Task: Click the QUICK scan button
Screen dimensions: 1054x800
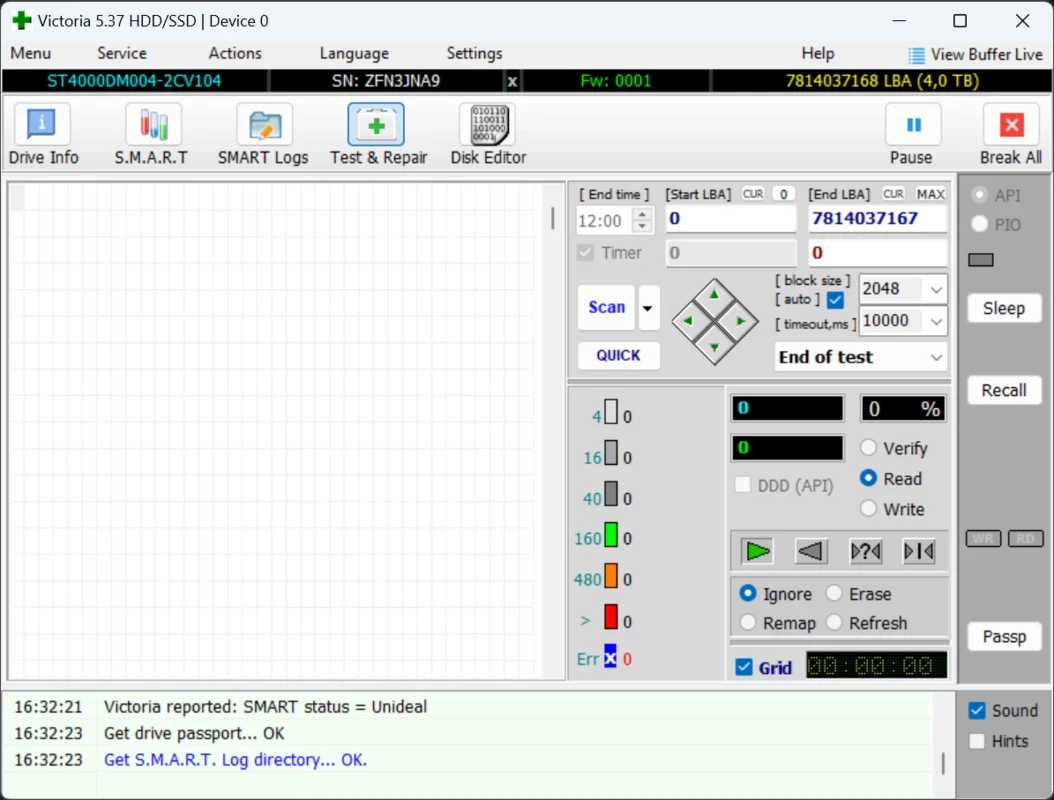Action: point(618,355)
